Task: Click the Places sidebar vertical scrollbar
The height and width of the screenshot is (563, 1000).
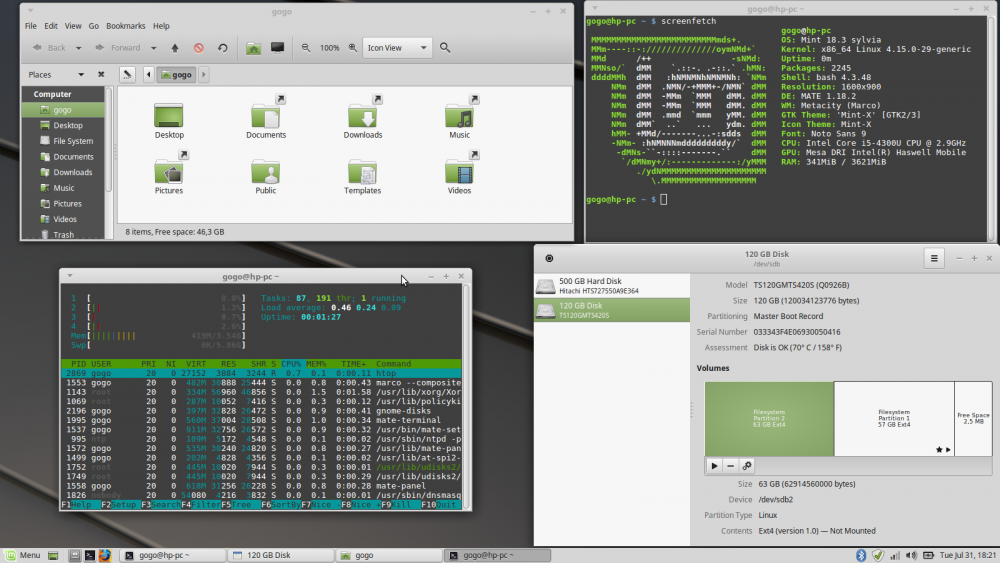Action: 108,139
